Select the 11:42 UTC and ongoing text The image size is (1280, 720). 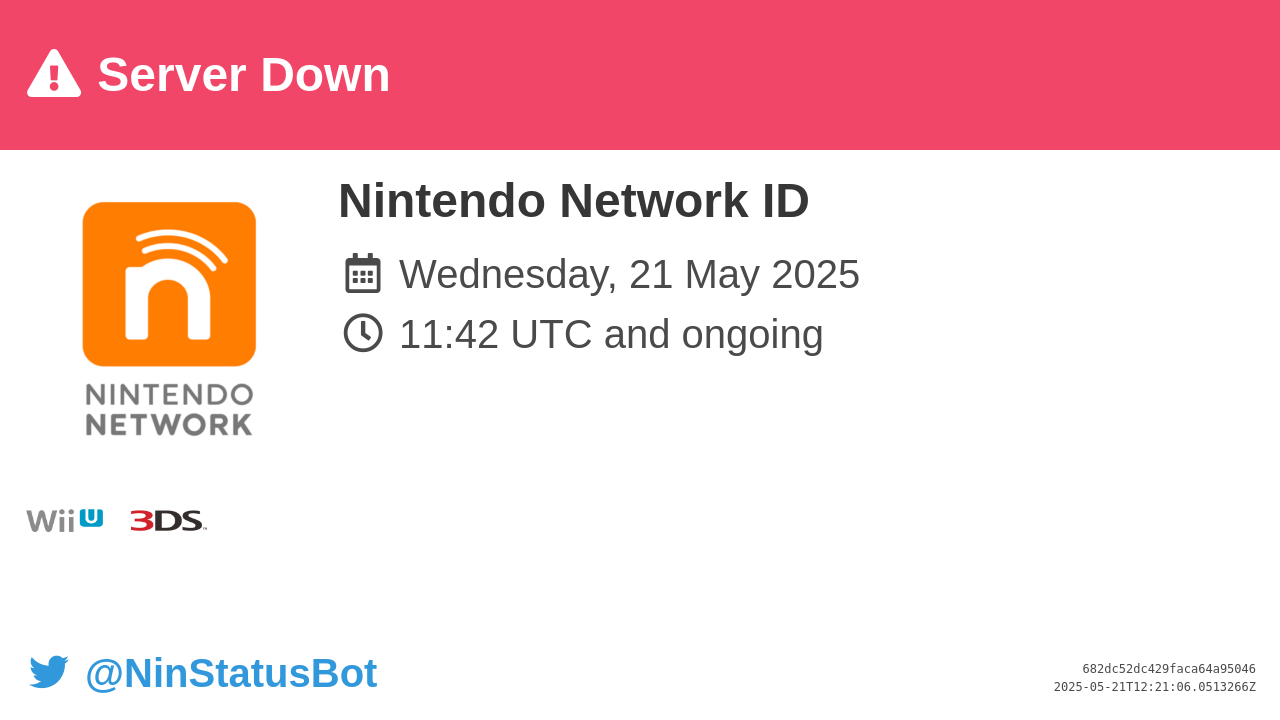pyautogui.click(x=611, y=334)
